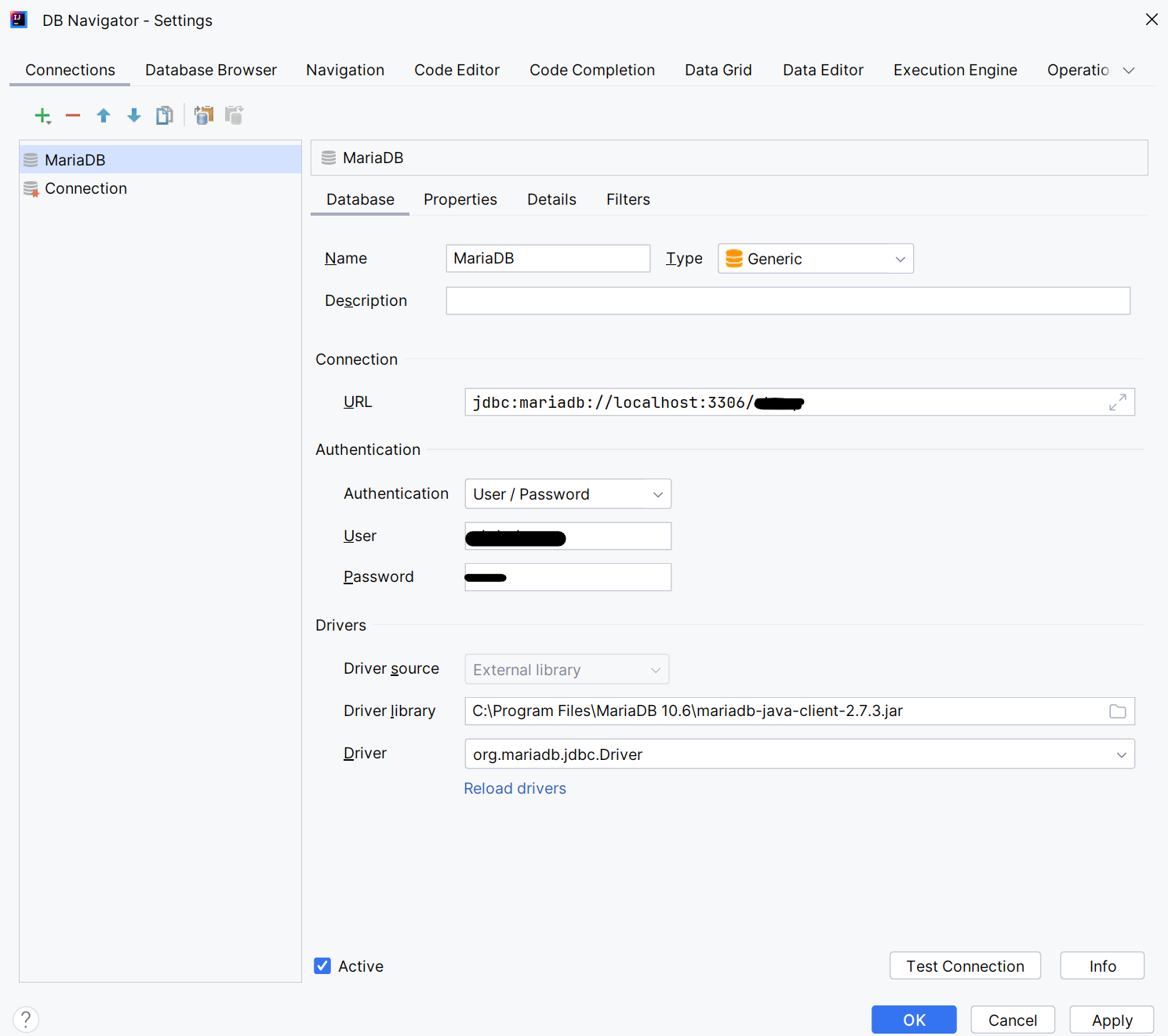Click the database icon in the MariaDB header
The image size is (1168, 1036).
point(329,158)
